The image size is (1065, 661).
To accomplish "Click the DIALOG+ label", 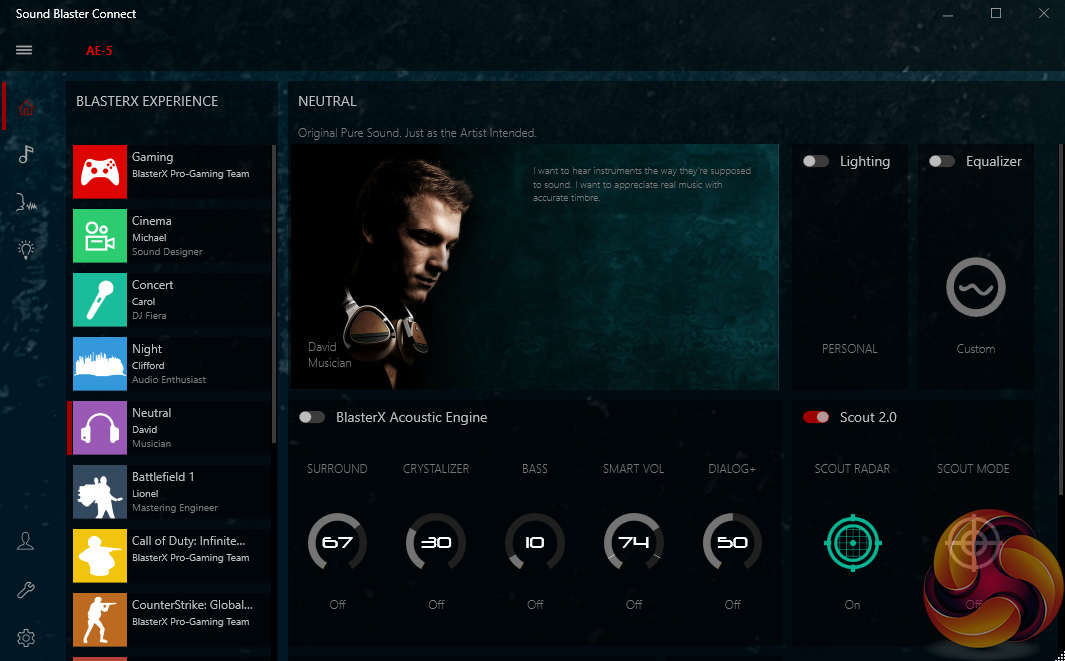I will (x=732, y=469).
